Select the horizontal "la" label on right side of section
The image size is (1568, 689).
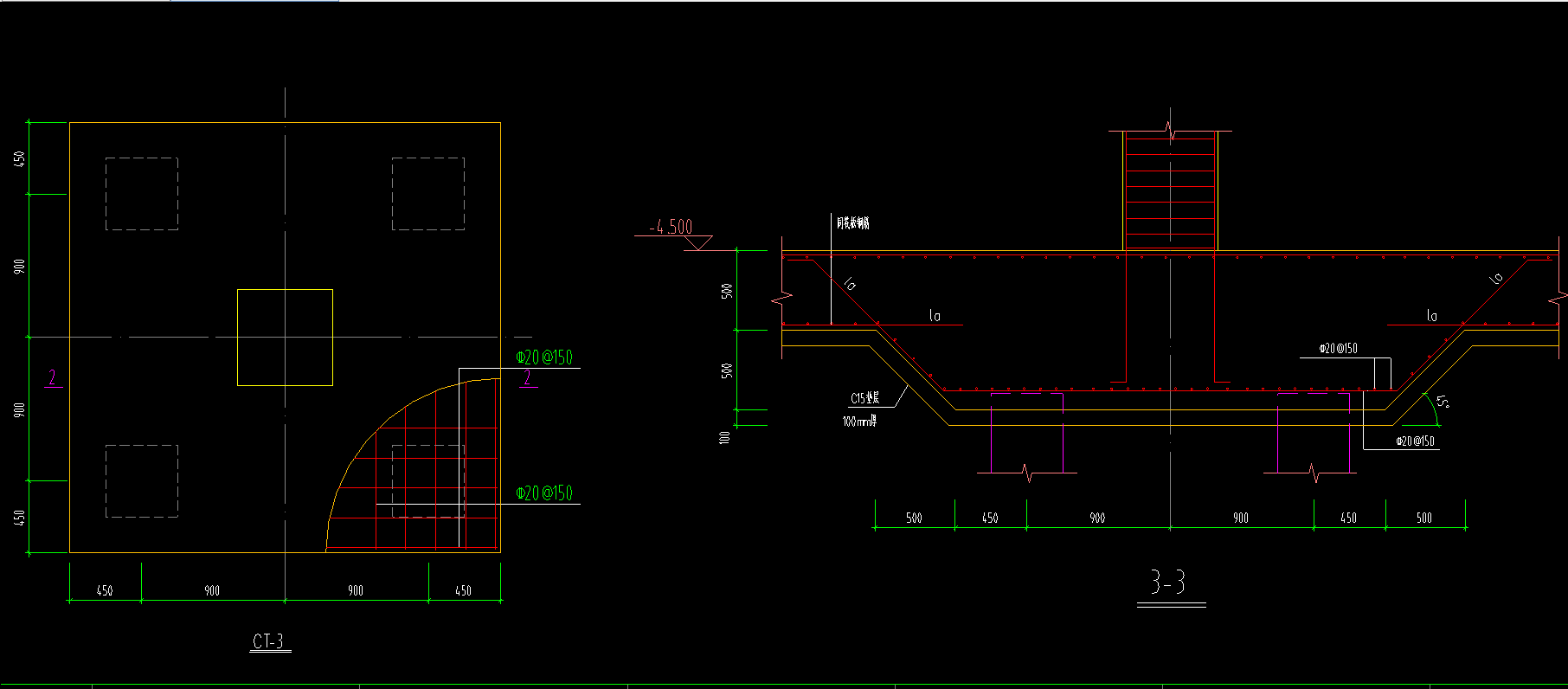pos(1431,316)
